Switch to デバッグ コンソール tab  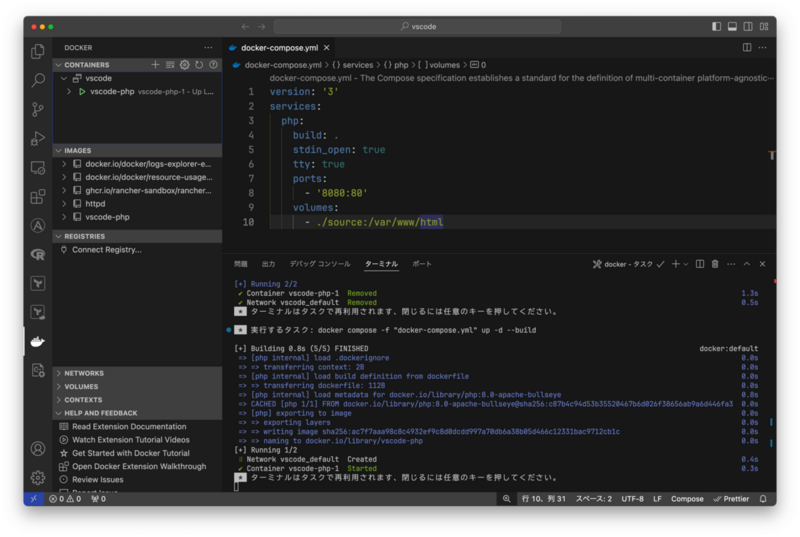pyautogui.click(x=320, y=264)
